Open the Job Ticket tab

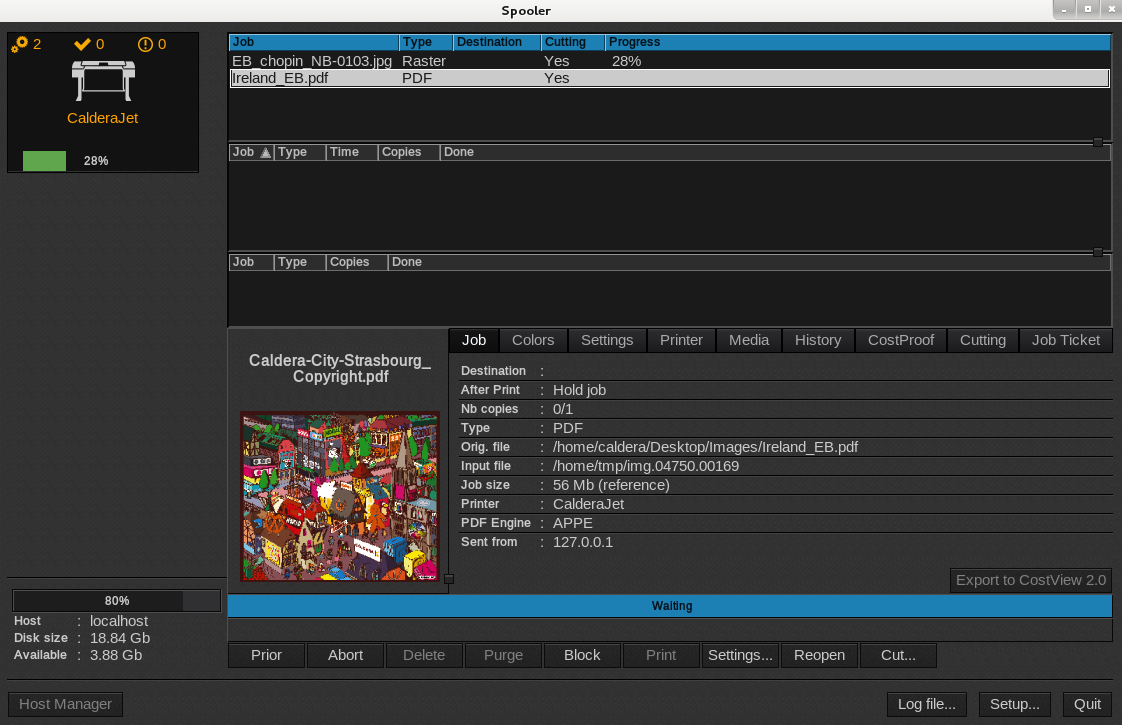pyautogui.click(x=1065, y=340)
